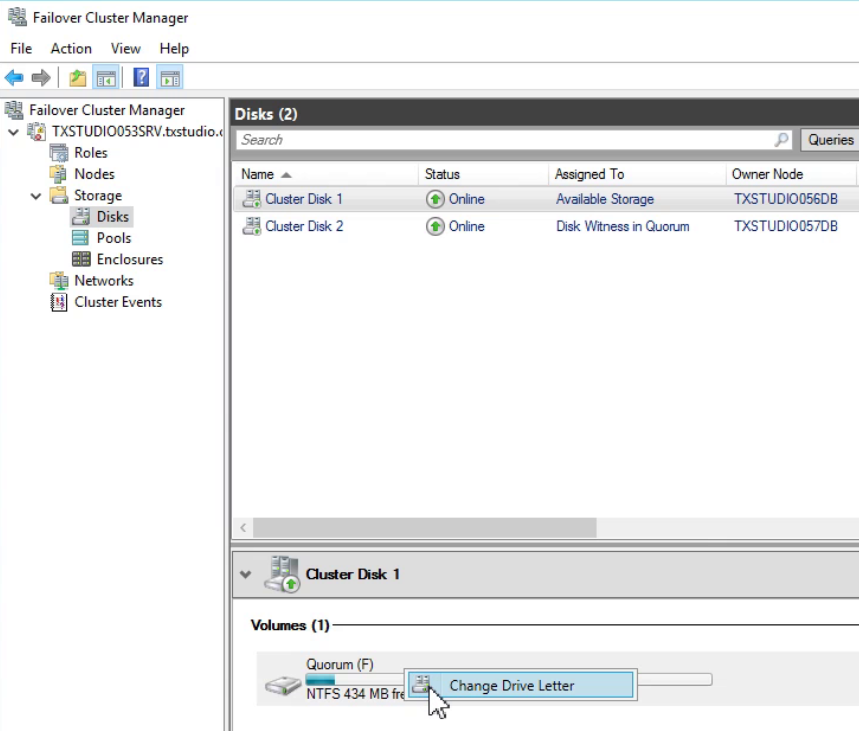Screen dimensions: 859x731
Task: Click the Networks tree icon
Action: (x=59, y=280)
